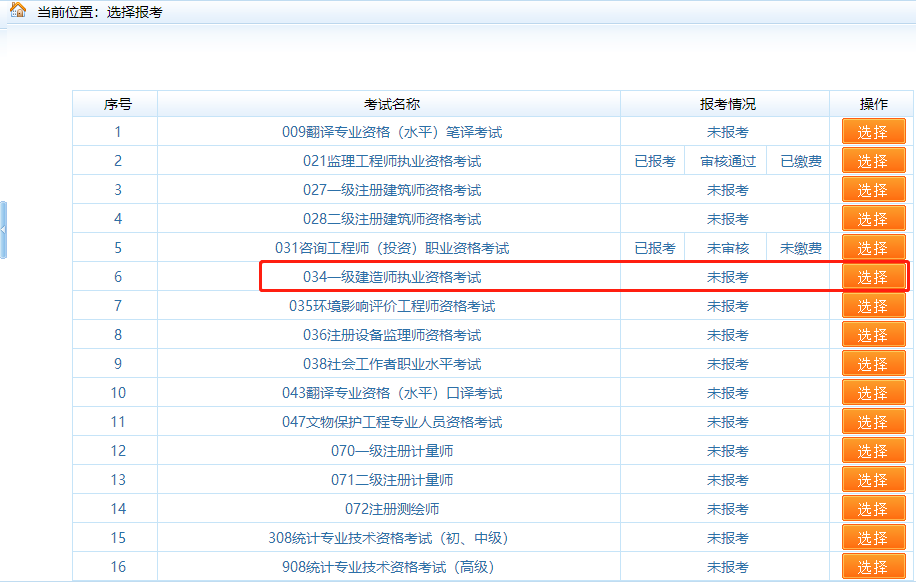Viewport: 916px width, 582px height.
Task: Click 选择 in 035环境影响评价工程师 row
Action: click(x=872, y=306)
